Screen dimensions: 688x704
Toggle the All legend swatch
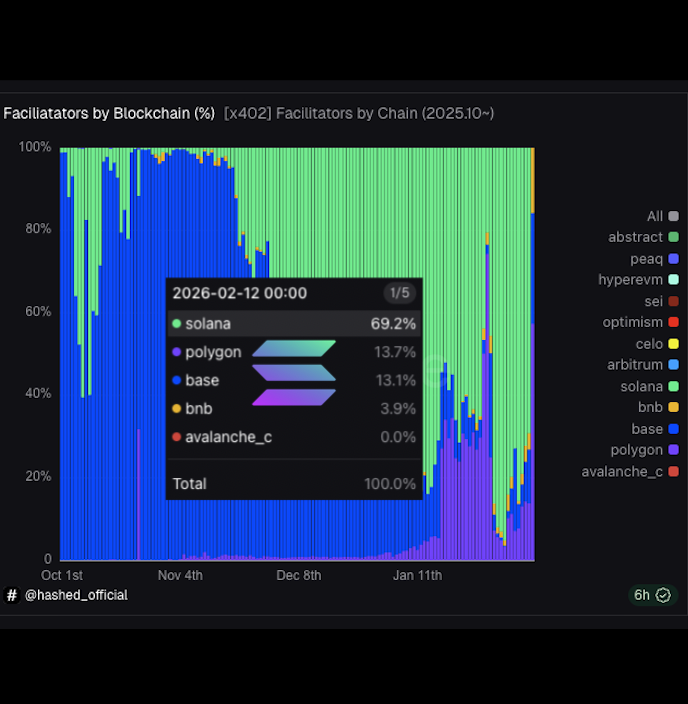coord(673,216)
